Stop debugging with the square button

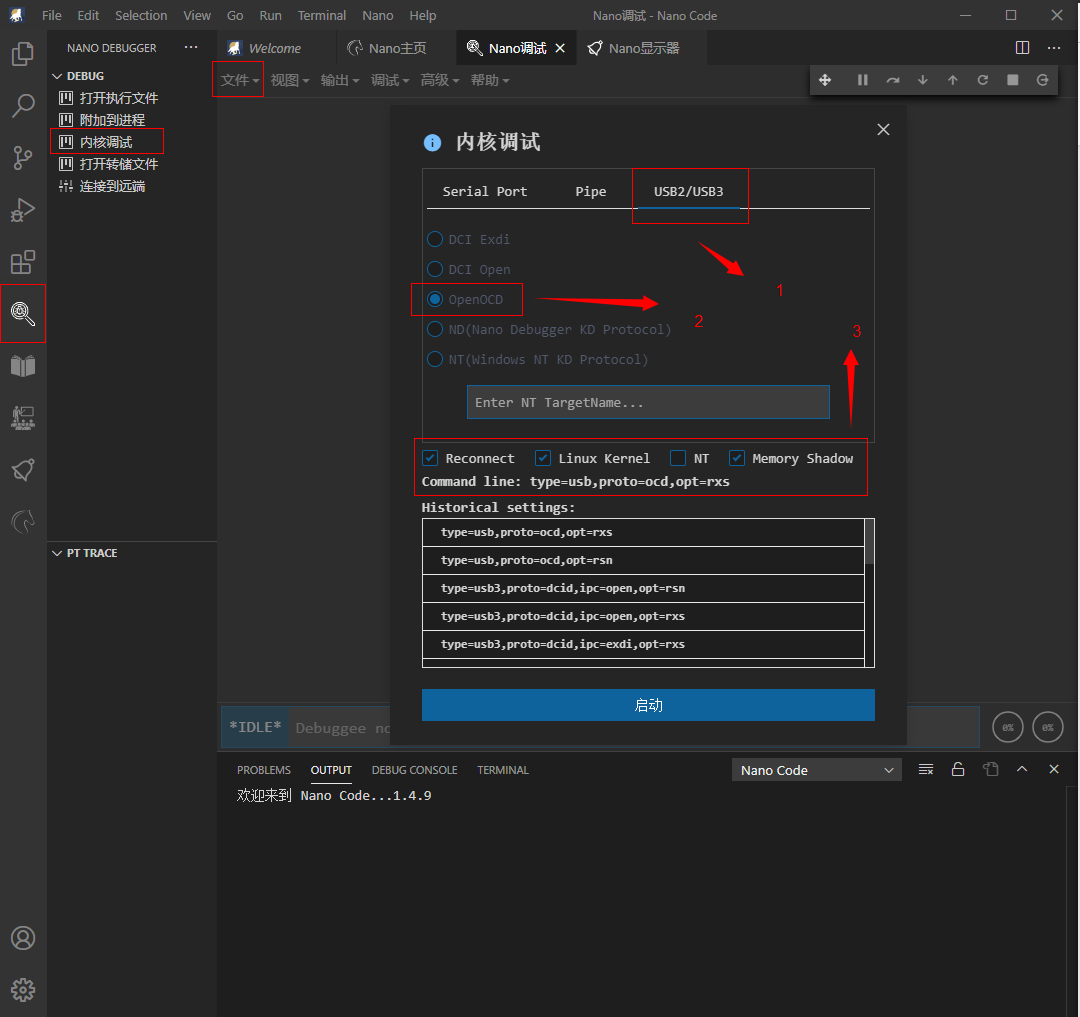click(1012, 81)
